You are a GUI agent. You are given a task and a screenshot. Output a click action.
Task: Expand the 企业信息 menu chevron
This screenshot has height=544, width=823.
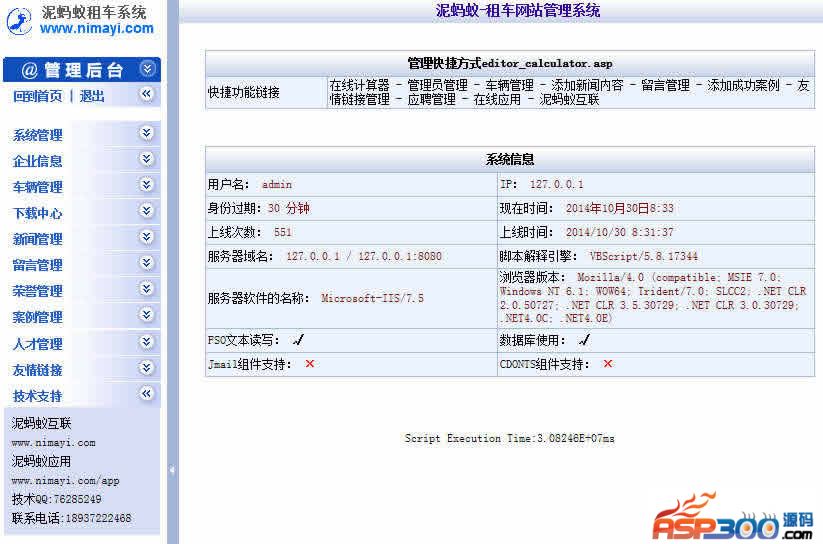[x=147, y=159]
